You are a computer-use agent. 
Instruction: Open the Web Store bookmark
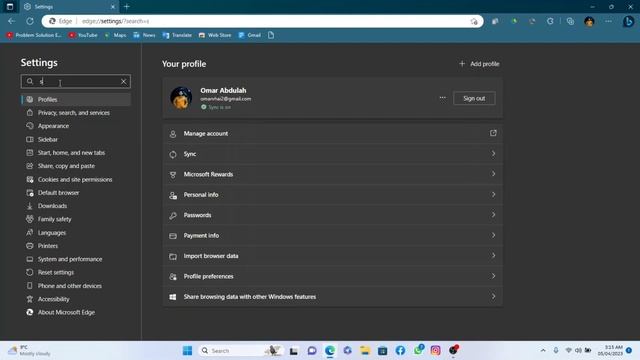(215, 35)
